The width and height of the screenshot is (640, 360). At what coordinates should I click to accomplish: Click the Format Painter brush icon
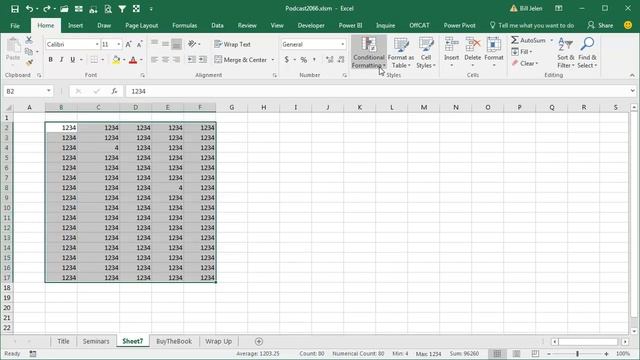pyautogui.click(x=29, y=62)
